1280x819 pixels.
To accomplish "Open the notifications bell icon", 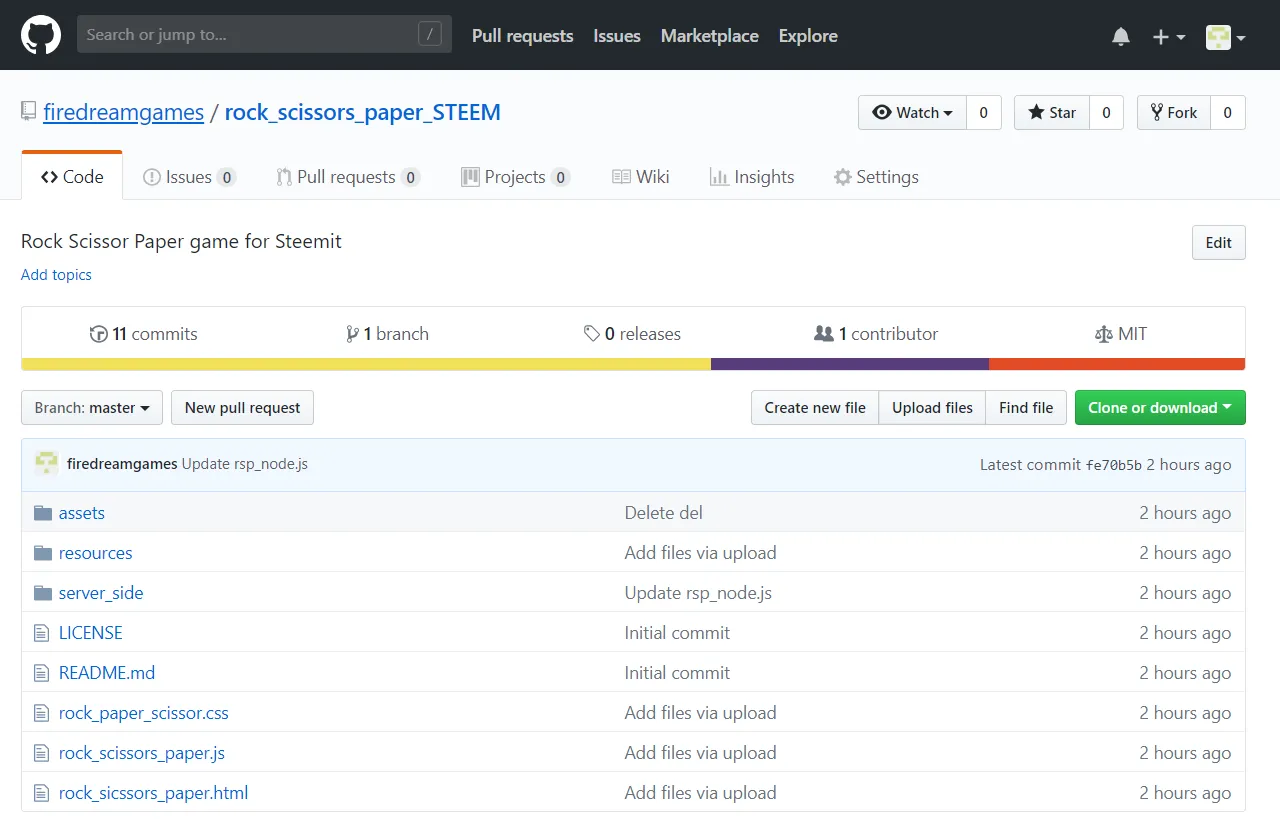I will tap(1121, 37).
